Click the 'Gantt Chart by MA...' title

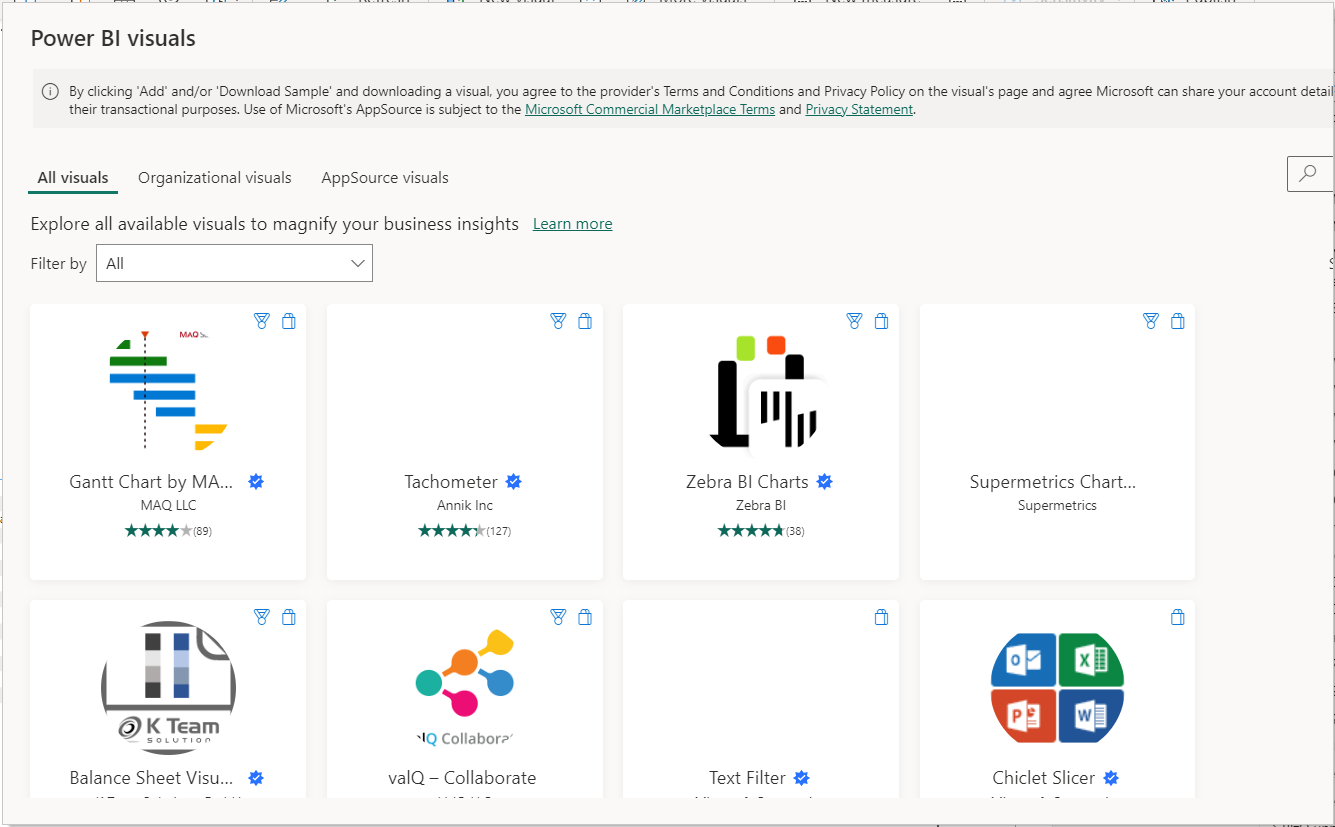pyautogui.click(x=151, y=482)
